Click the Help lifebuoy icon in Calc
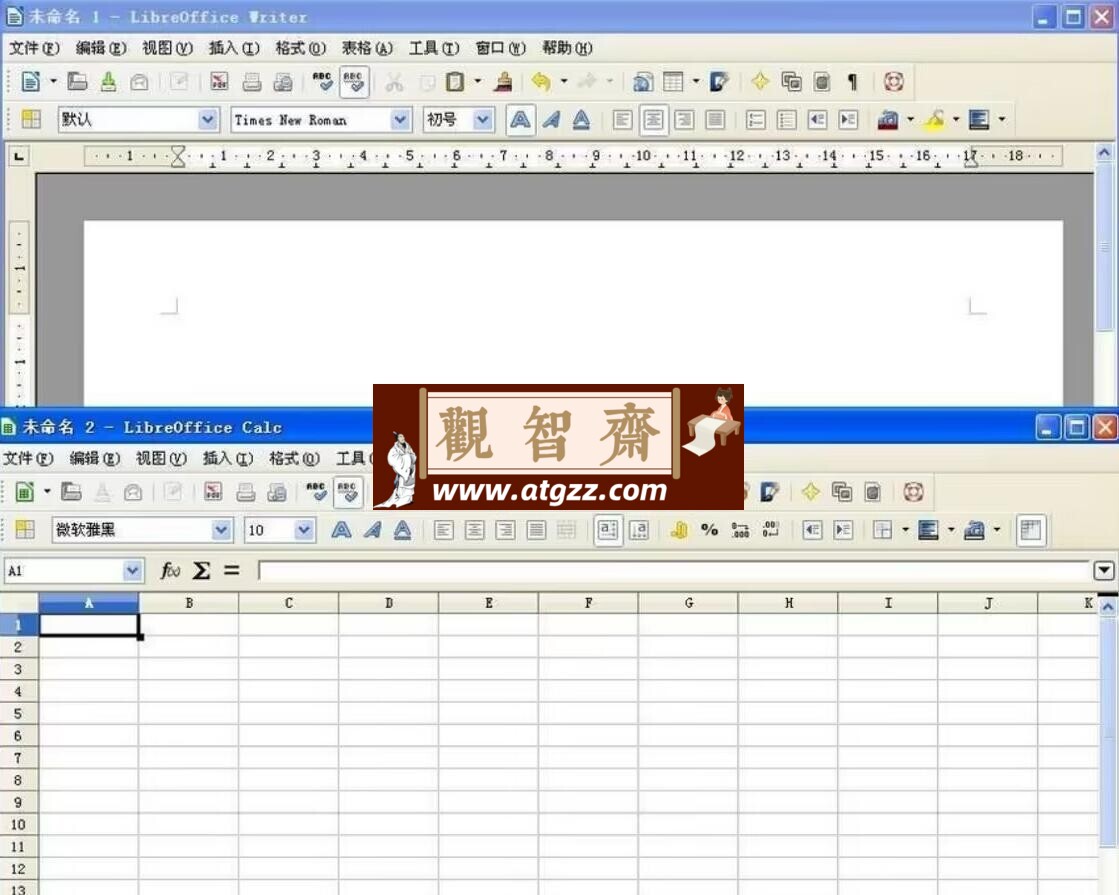This screenshot has width=1119, height=895. click(x=913, y=492)
